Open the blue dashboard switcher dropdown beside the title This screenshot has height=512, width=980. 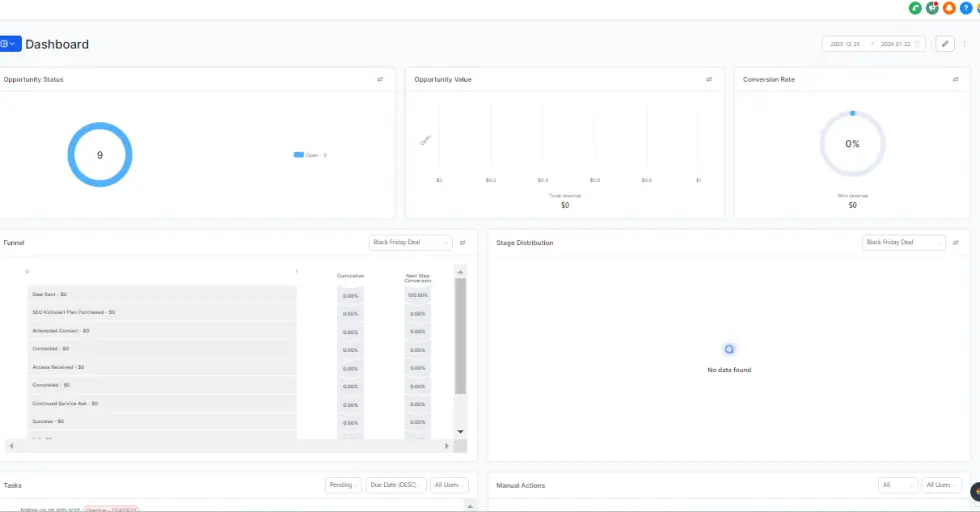tap(10, 44)
